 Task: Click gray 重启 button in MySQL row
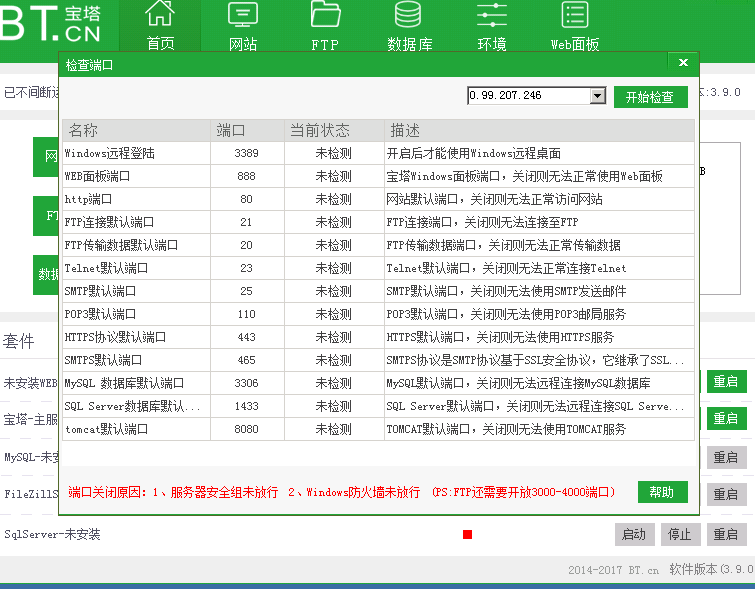[726, 457]
